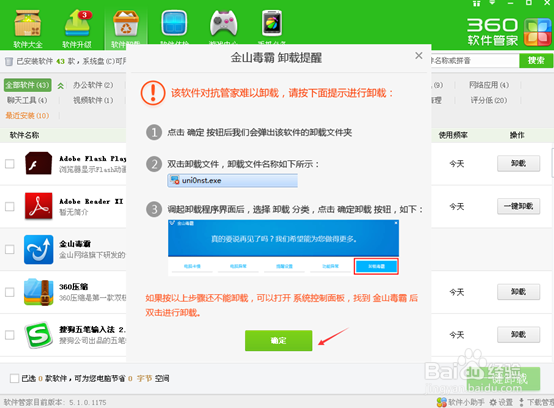Click 卸载 for 搜狗五笔输入法
This screenshot has height=408, width=554.
point(518,335)
